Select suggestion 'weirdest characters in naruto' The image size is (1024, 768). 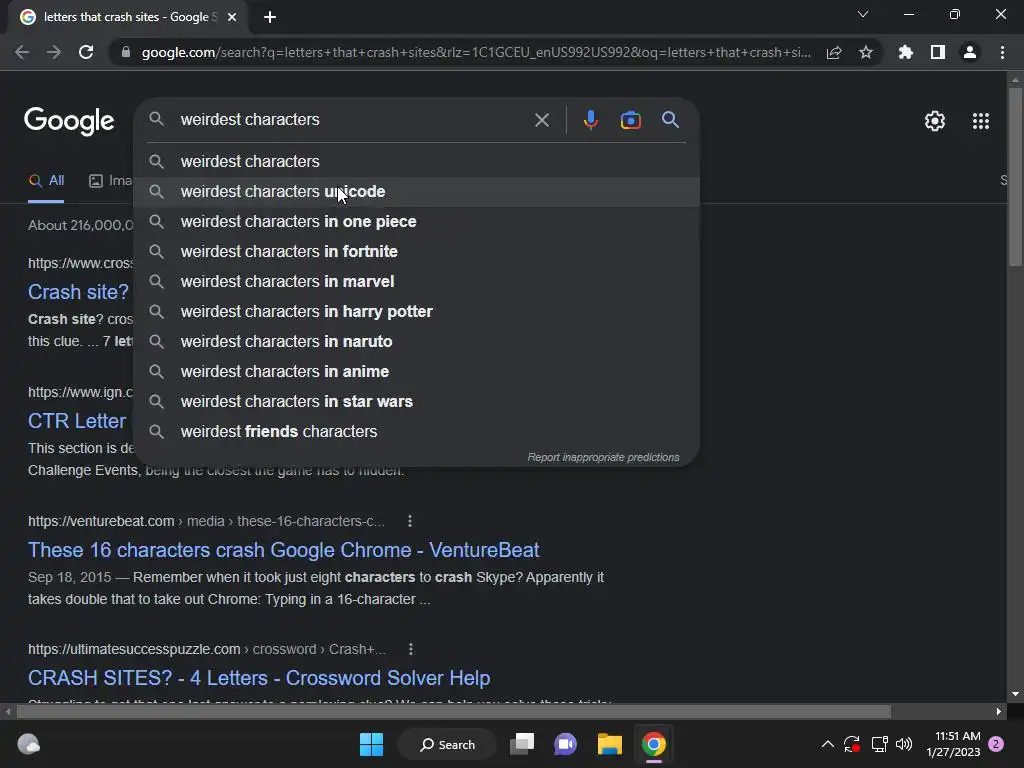point(417,342)
